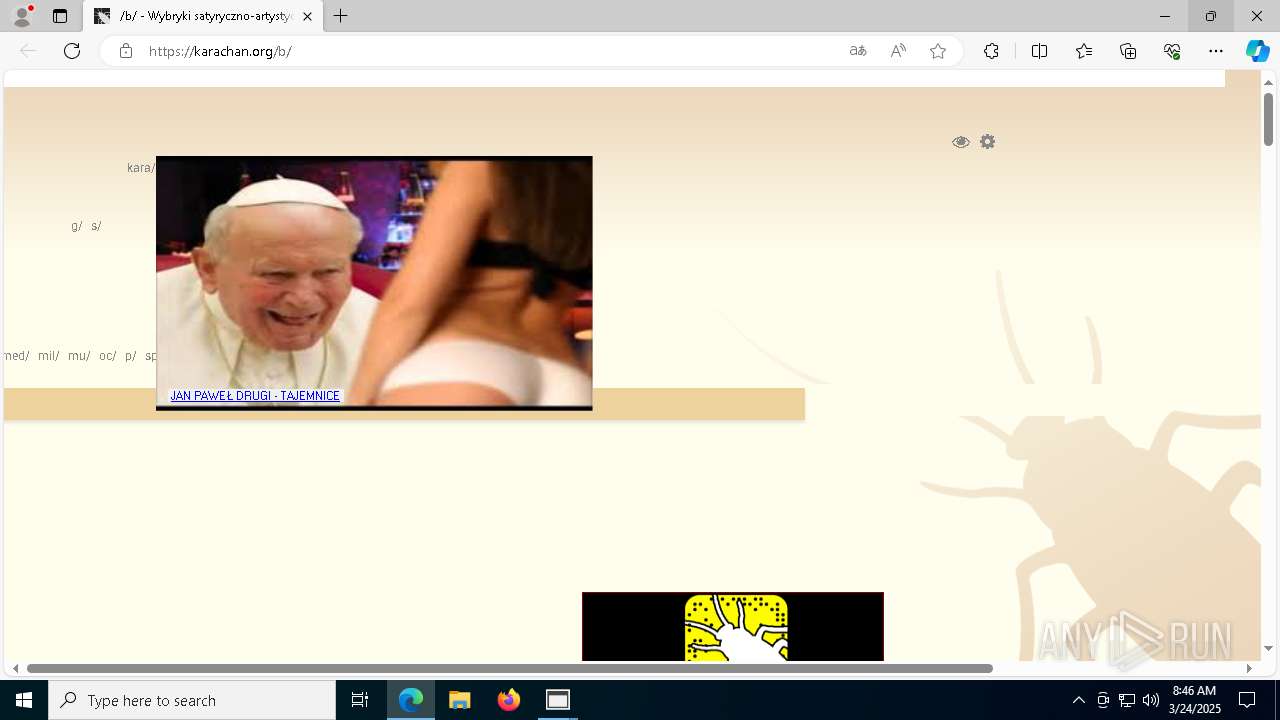Click the yellow Snapcode image

coord(736,628)
